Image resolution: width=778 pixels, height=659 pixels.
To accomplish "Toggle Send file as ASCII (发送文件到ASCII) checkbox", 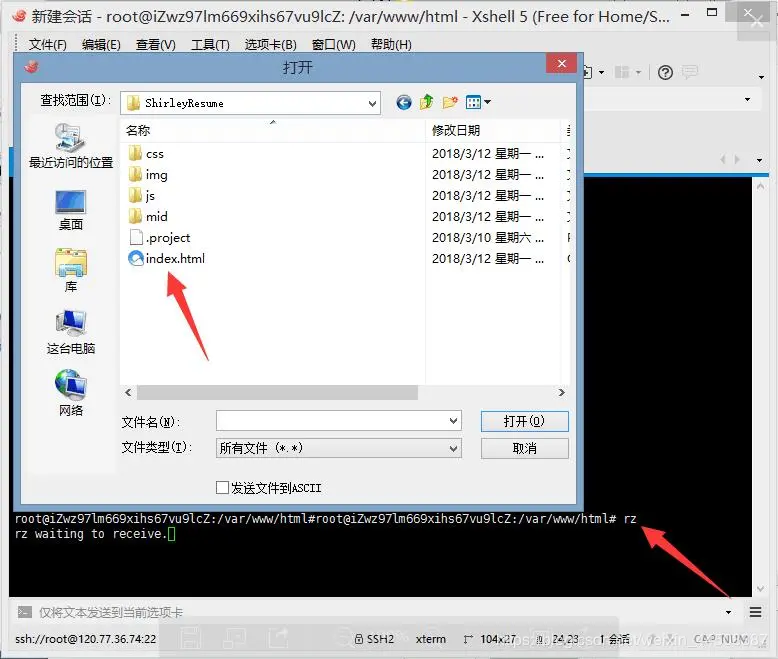I will [x=222, y=488].
